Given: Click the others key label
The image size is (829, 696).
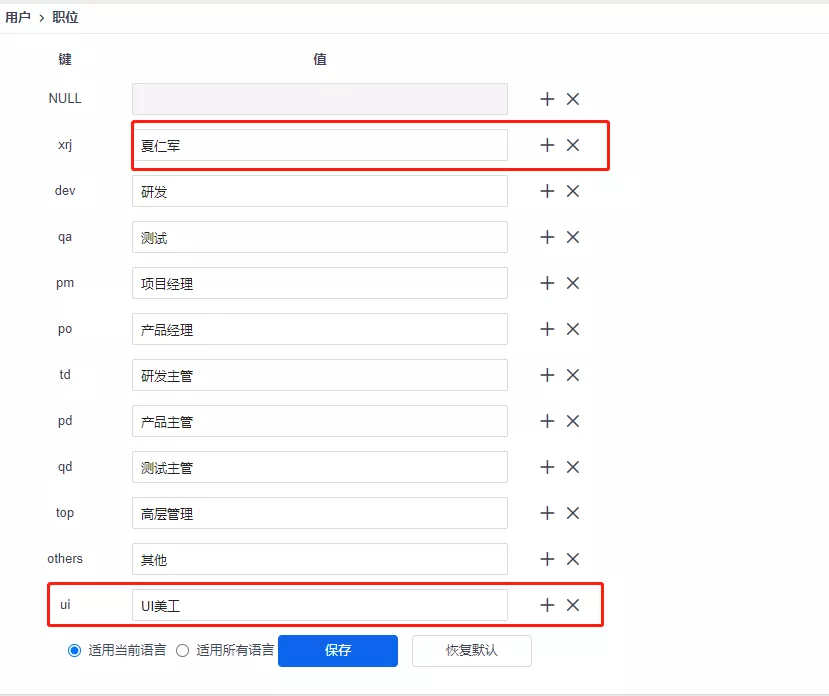Looking at the screenshot, I should click(x=65, y=558).
